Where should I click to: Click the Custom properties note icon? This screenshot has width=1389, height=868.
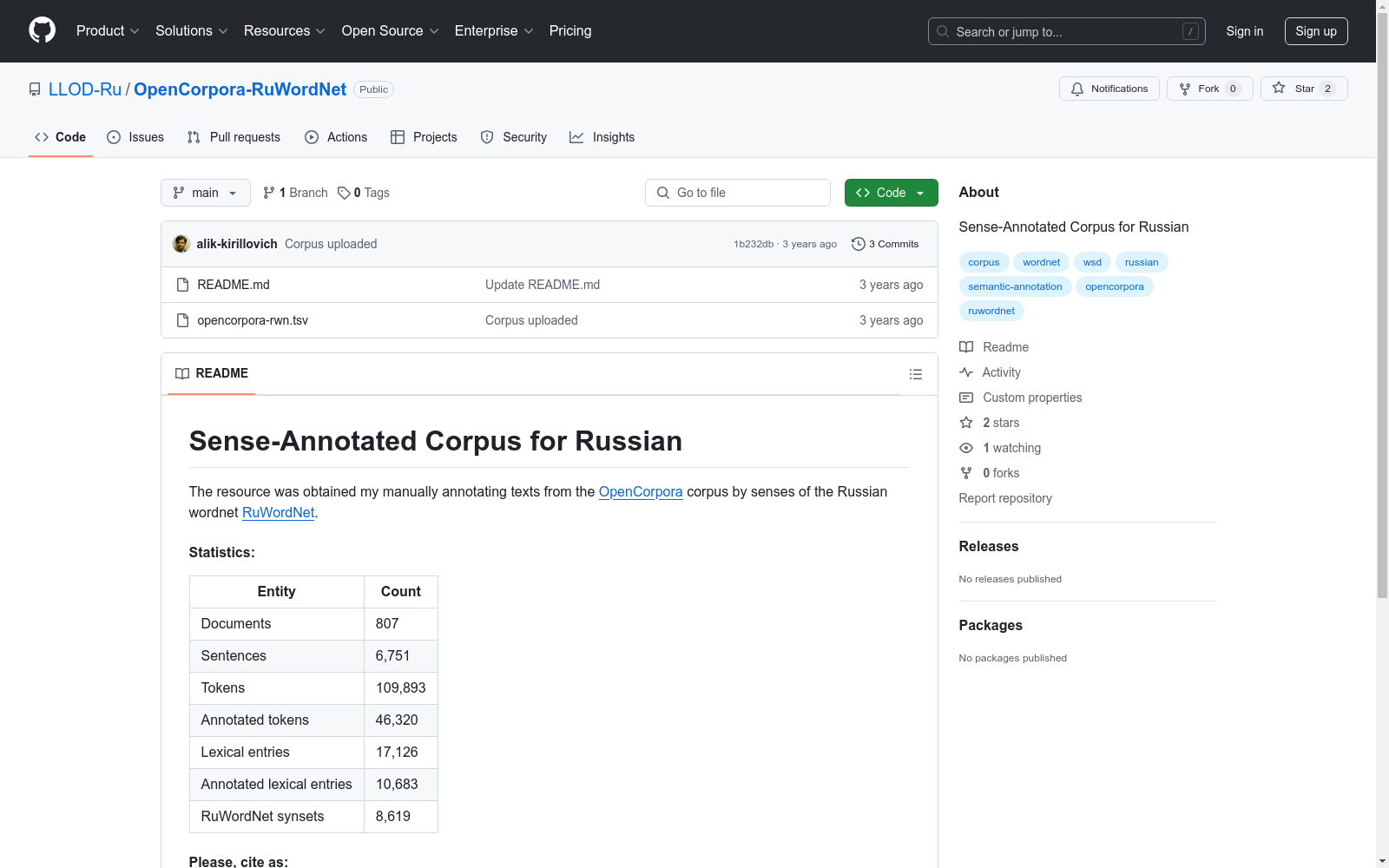[966, 398]
